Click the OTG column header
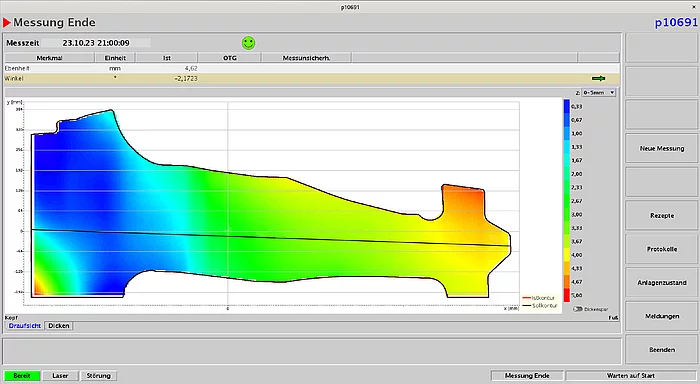 pos(229,58)
